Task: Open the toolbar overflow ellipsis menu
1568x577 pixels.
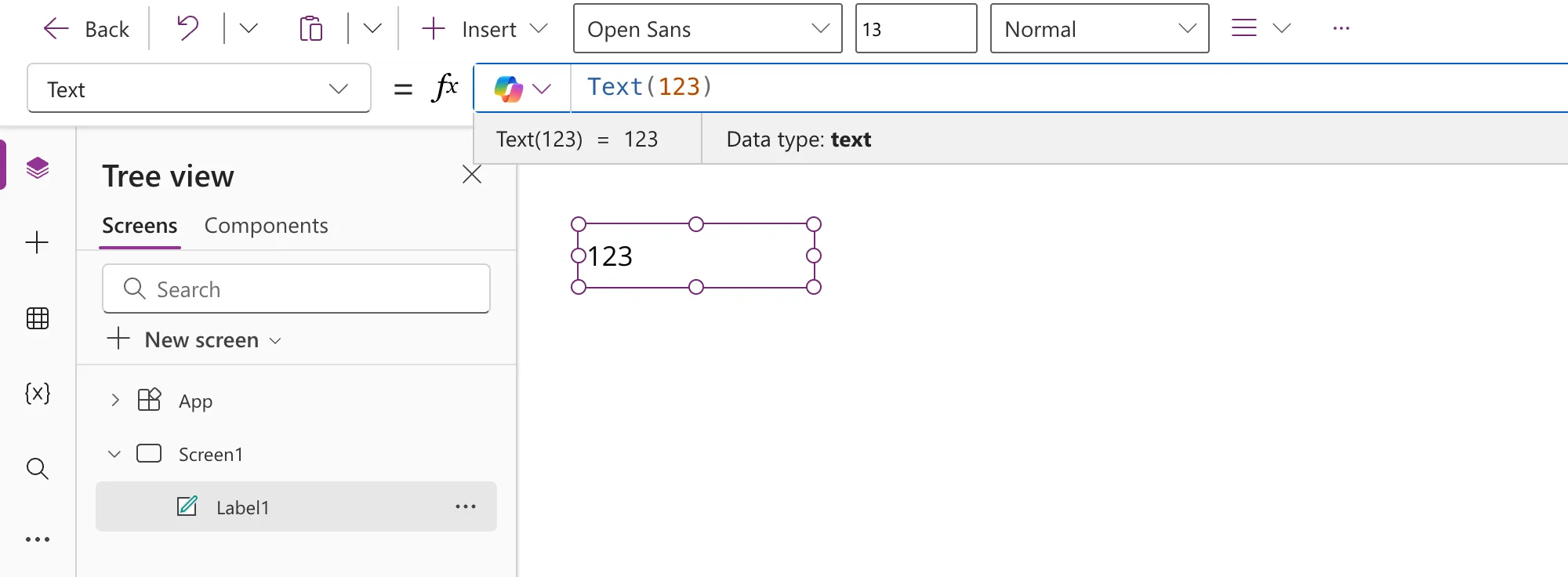Action: [x=1341, y=28]
